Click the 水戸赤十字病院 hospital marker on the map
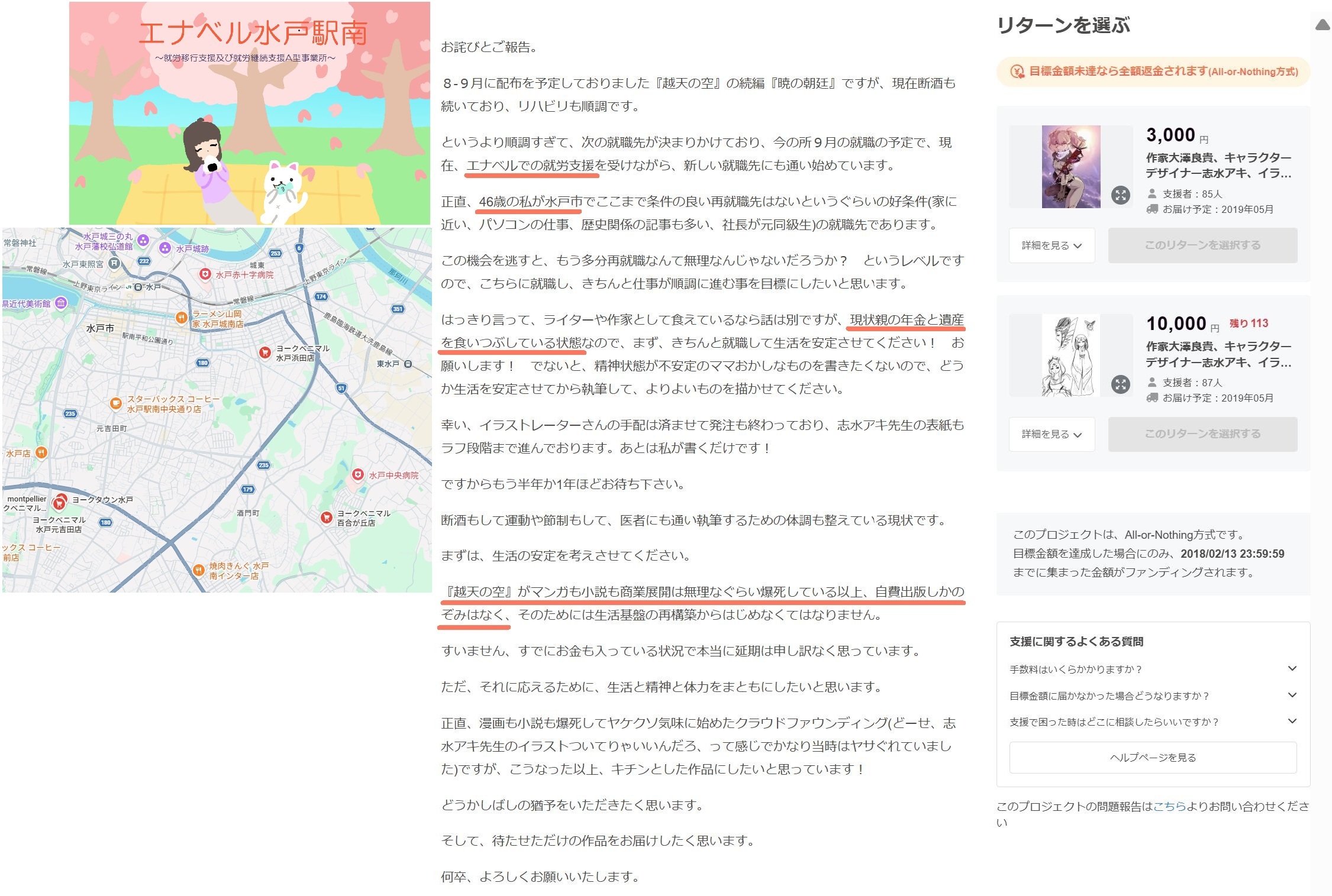Screen dimensions: 1332x896 [x=205, y=274]
